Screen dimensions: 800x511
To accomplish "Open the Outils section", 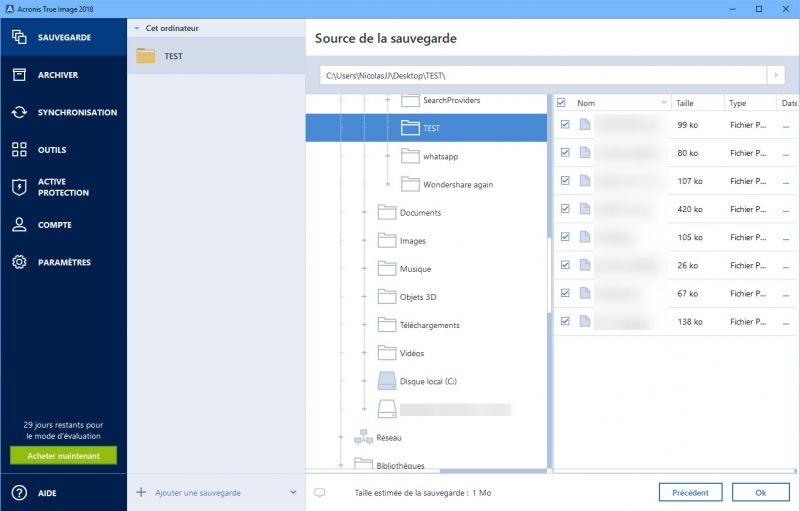I will click(63, 149).
